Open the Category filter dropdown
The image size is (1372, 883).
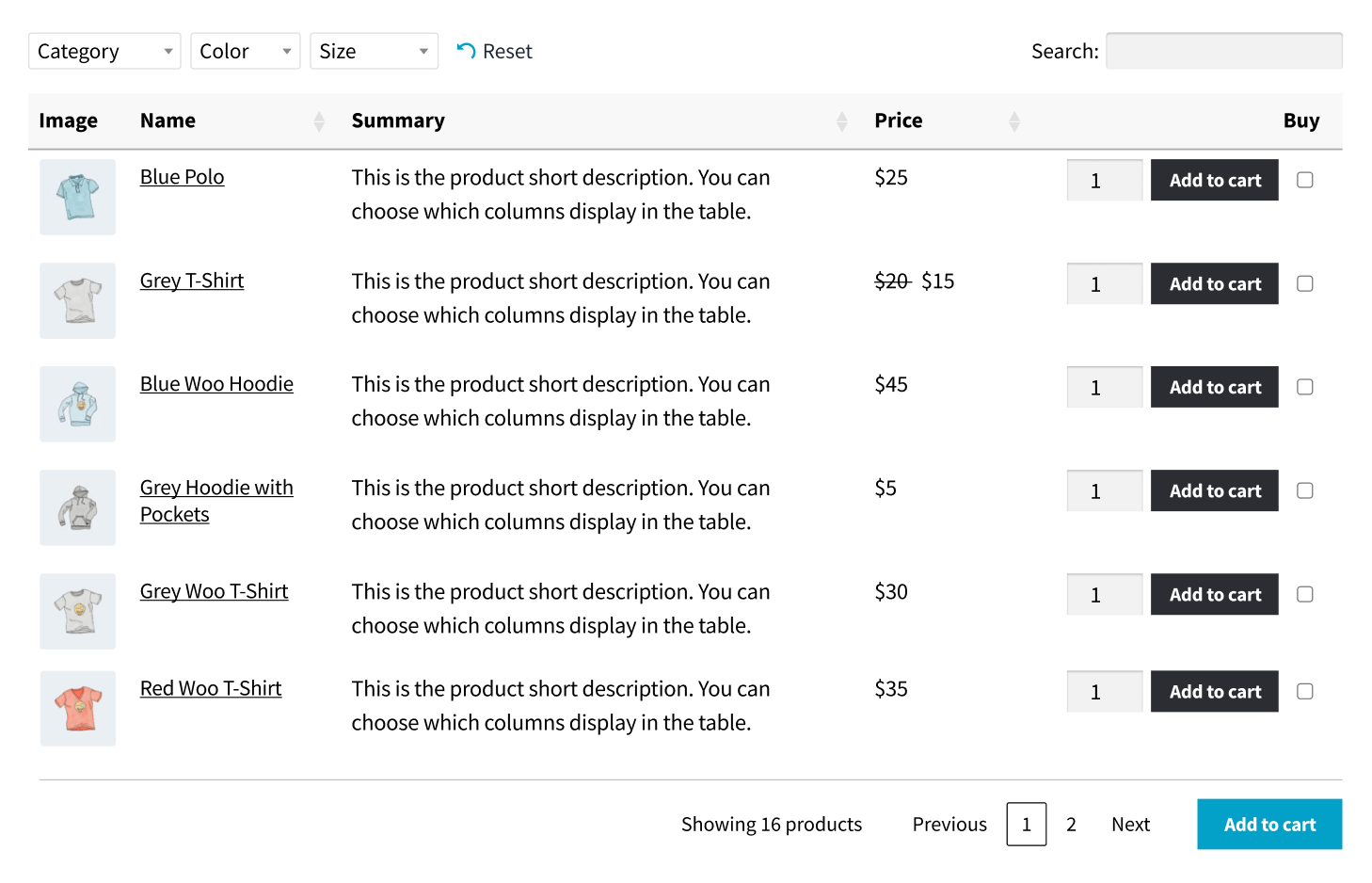[x=104, y=51]
